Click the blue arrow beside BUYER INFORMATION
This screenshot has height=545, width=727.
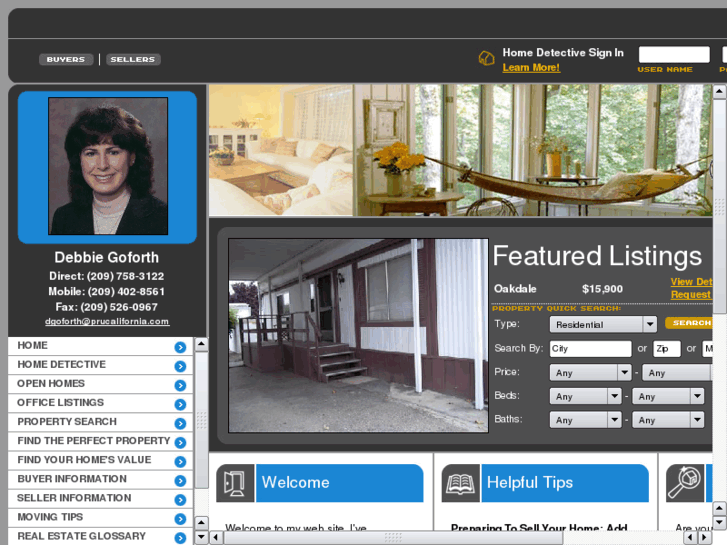[180, 481]
